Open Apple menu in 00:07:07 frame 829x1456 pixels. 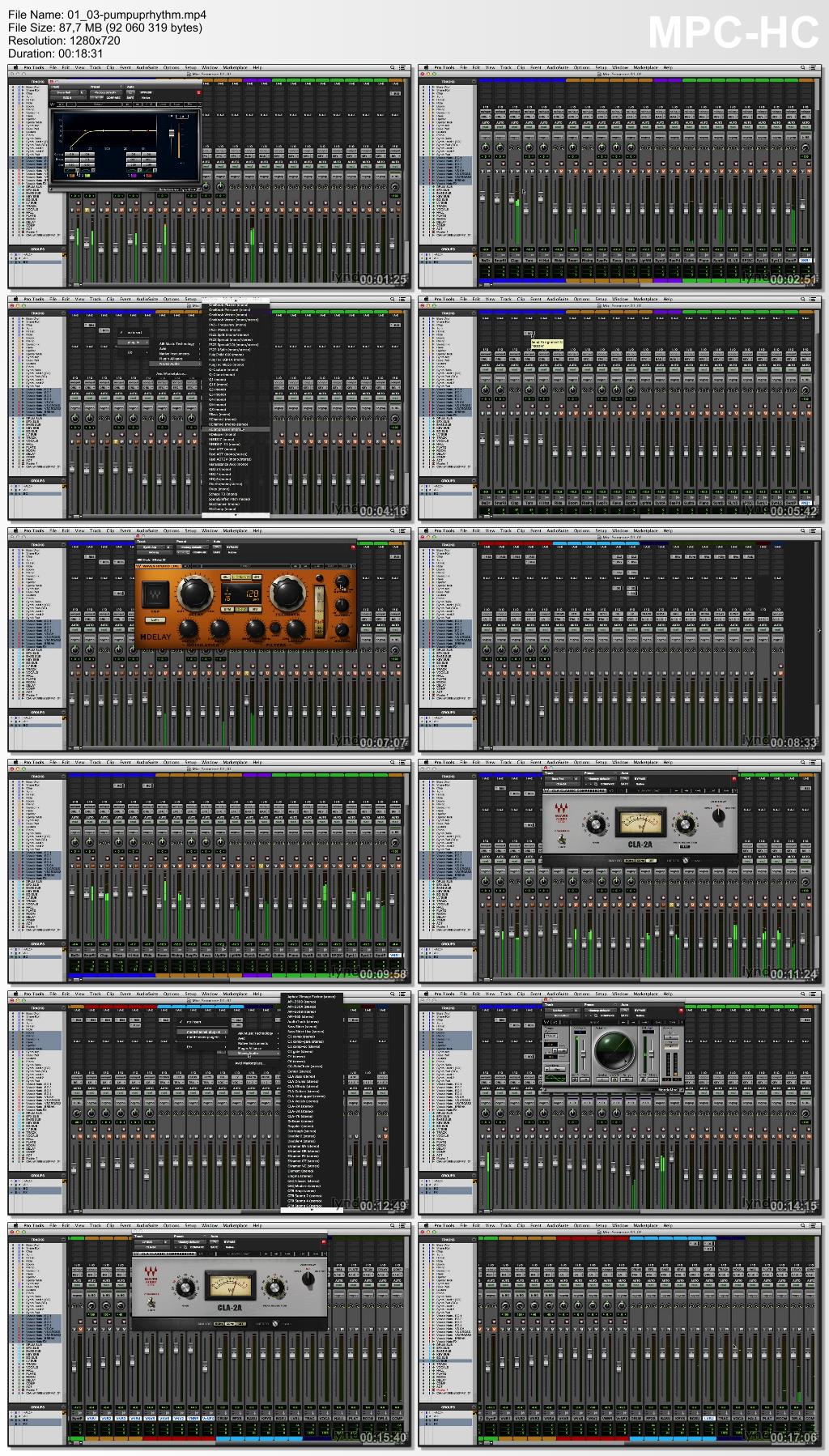tap(15, 530)
